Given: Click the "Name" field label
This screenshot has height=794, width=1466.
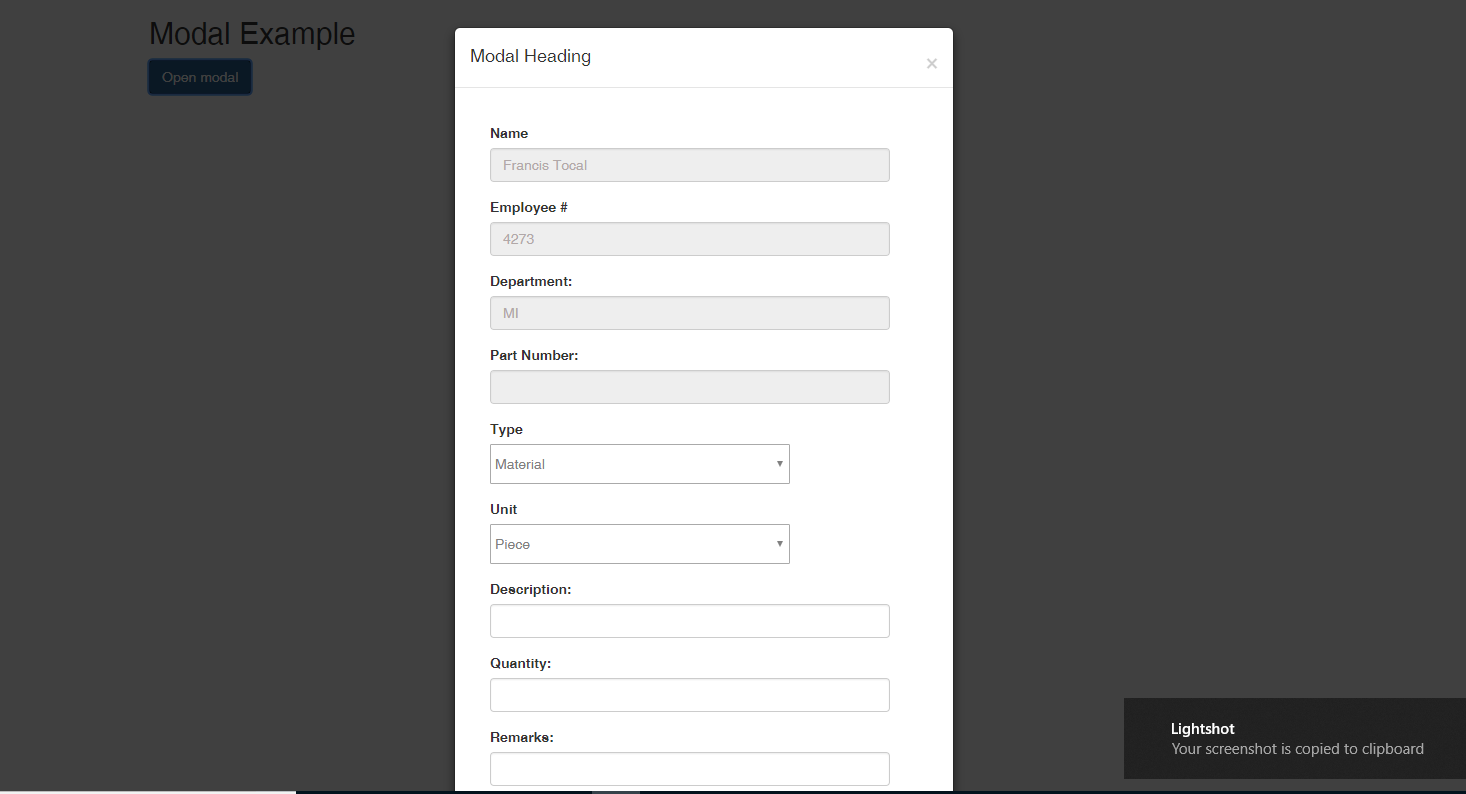Looking at the screenshot, I should pos(509,133).
